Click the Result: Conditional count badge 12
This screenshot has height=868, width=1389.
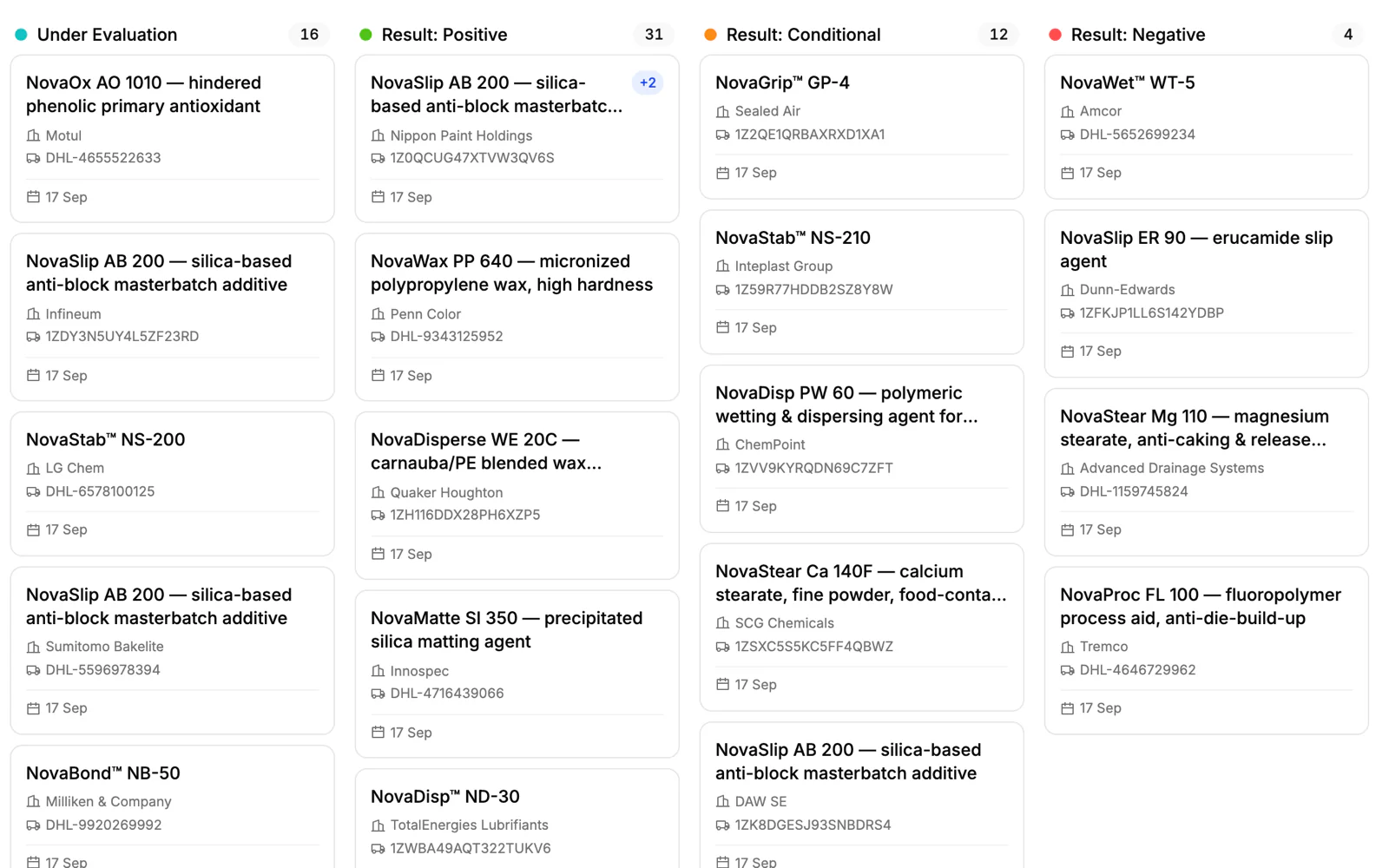pos(998,35)
